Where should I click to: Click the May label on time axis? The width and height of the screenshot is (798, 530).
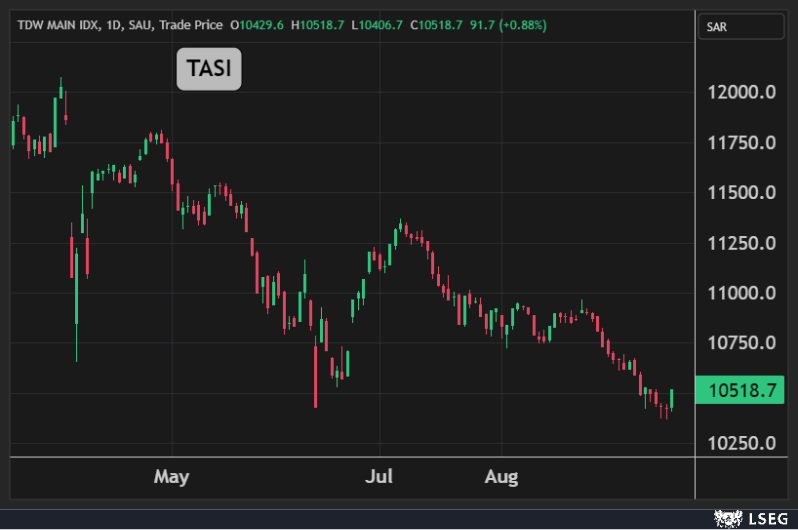pyautogui.click(x=172, y=477)
